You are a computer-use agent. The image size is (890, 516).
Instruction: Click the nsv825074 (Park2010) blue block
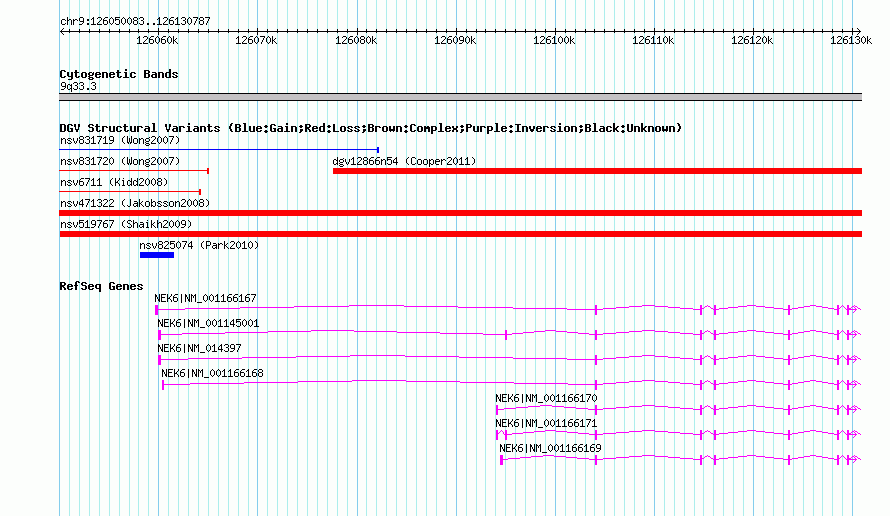click(157, 255)
